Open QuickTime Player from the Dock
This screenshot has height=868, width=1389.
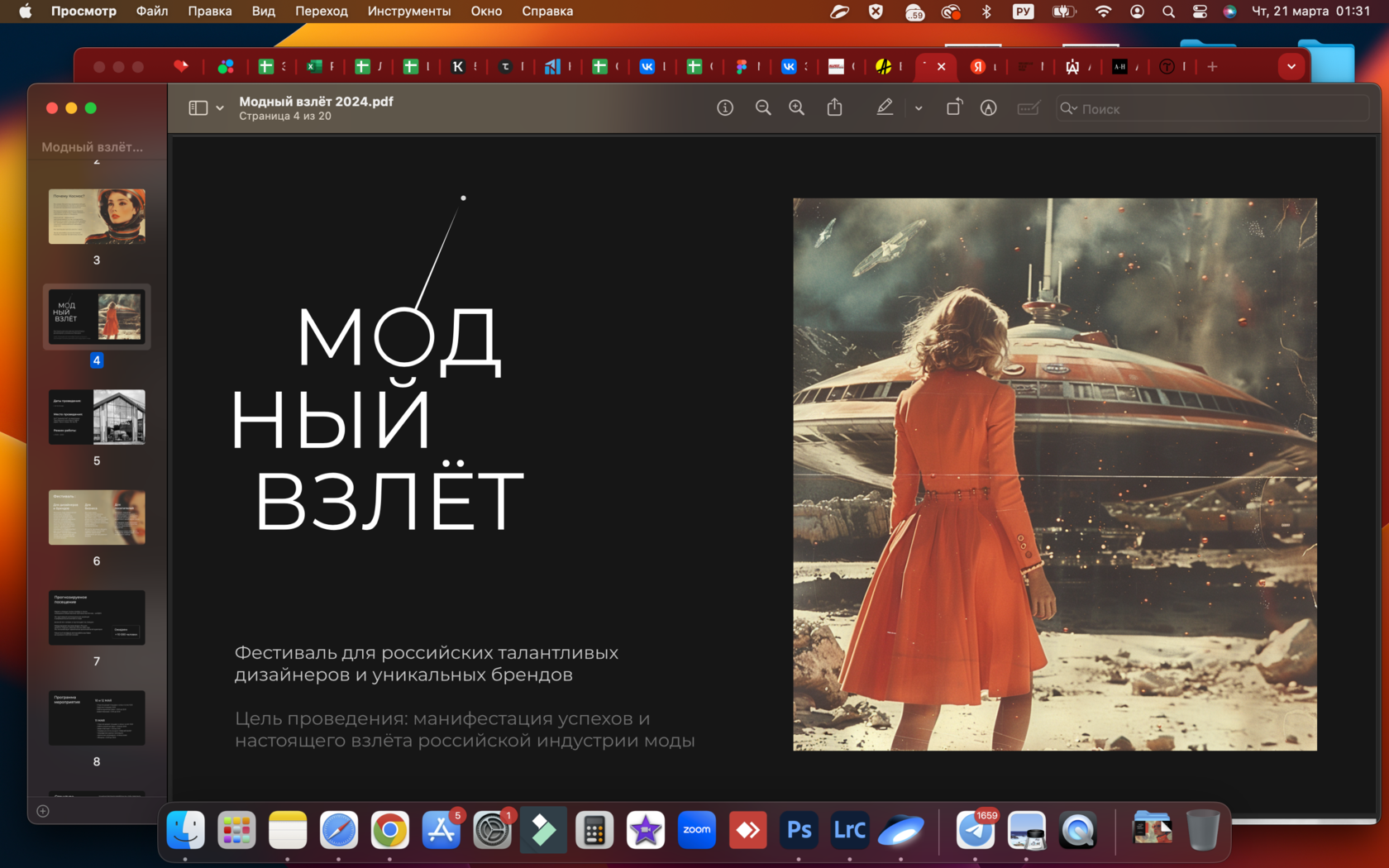pos(1078,830)
